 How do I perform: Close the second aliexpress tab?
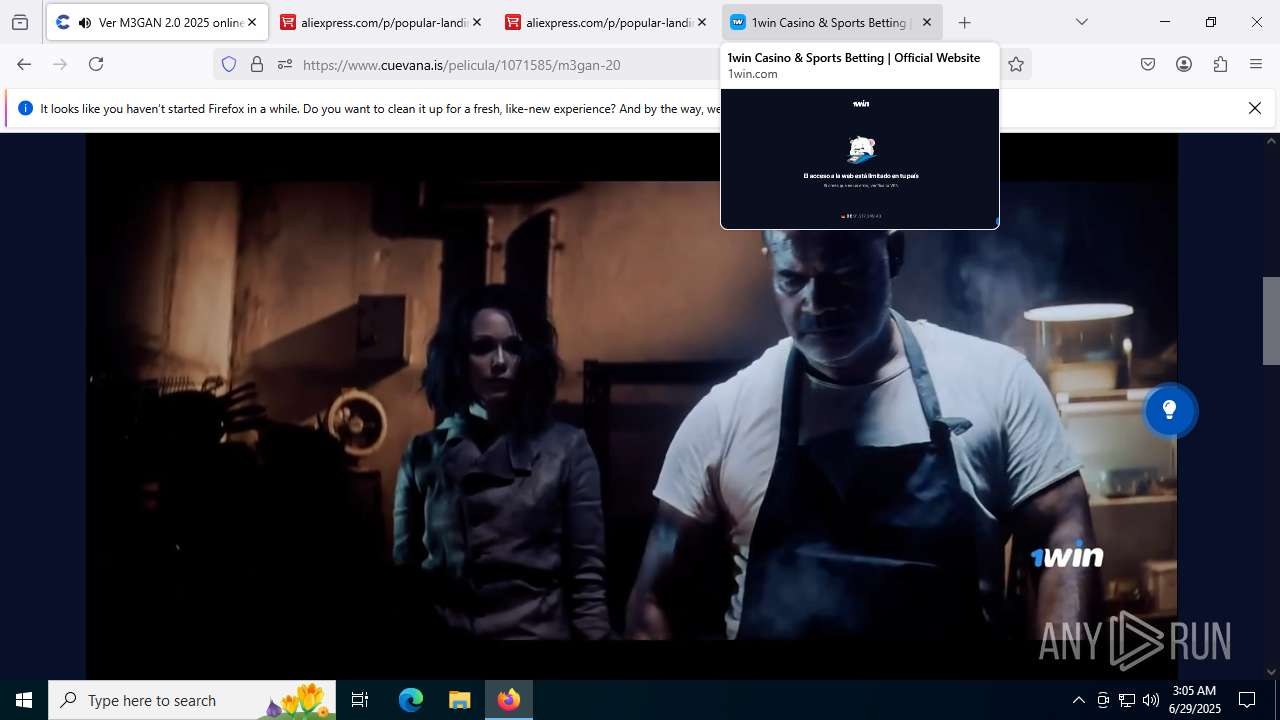coord(702,22)
